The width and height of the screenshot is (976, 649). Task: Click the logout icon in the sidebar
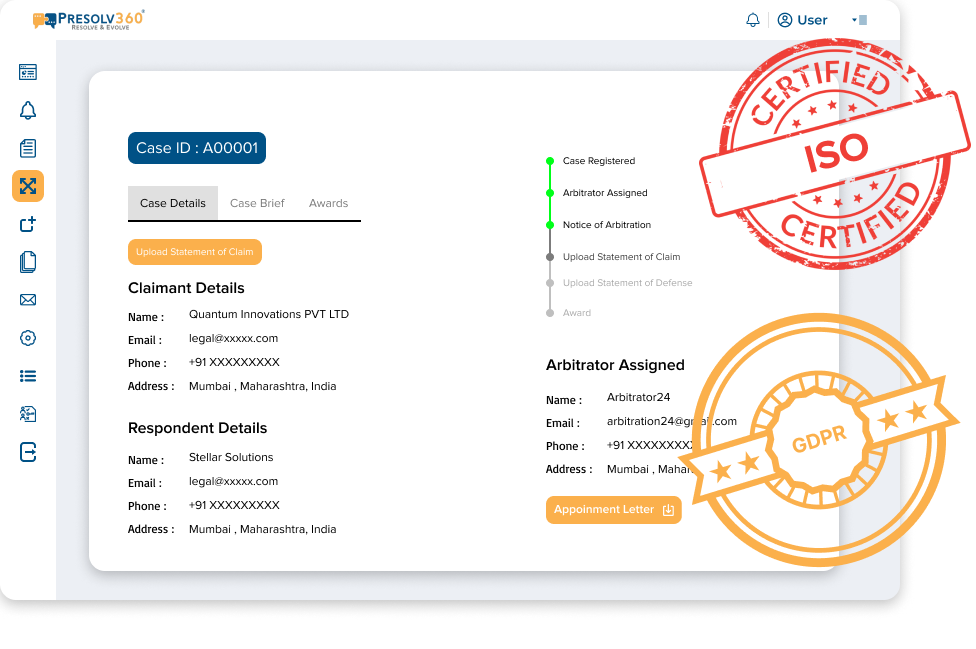pos(28,452)
